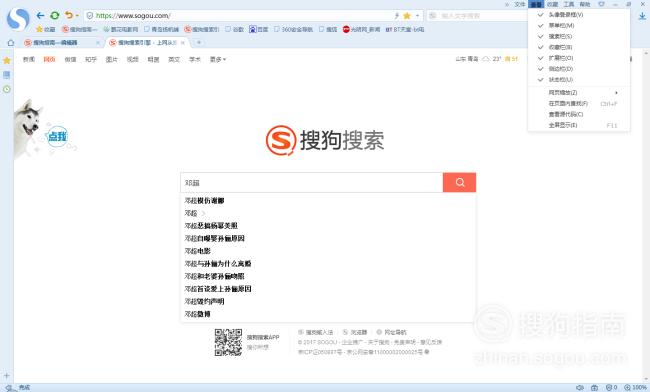
Task: Click the red search magnifier button
Action: [459, 182]
